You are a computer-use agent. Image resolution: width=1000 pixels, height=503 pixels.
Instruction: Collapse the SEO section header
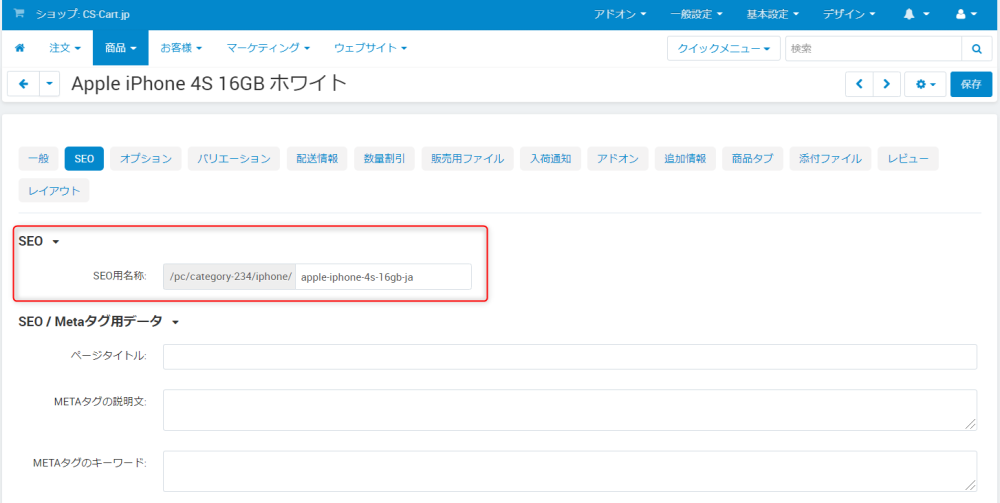point(39,242)
